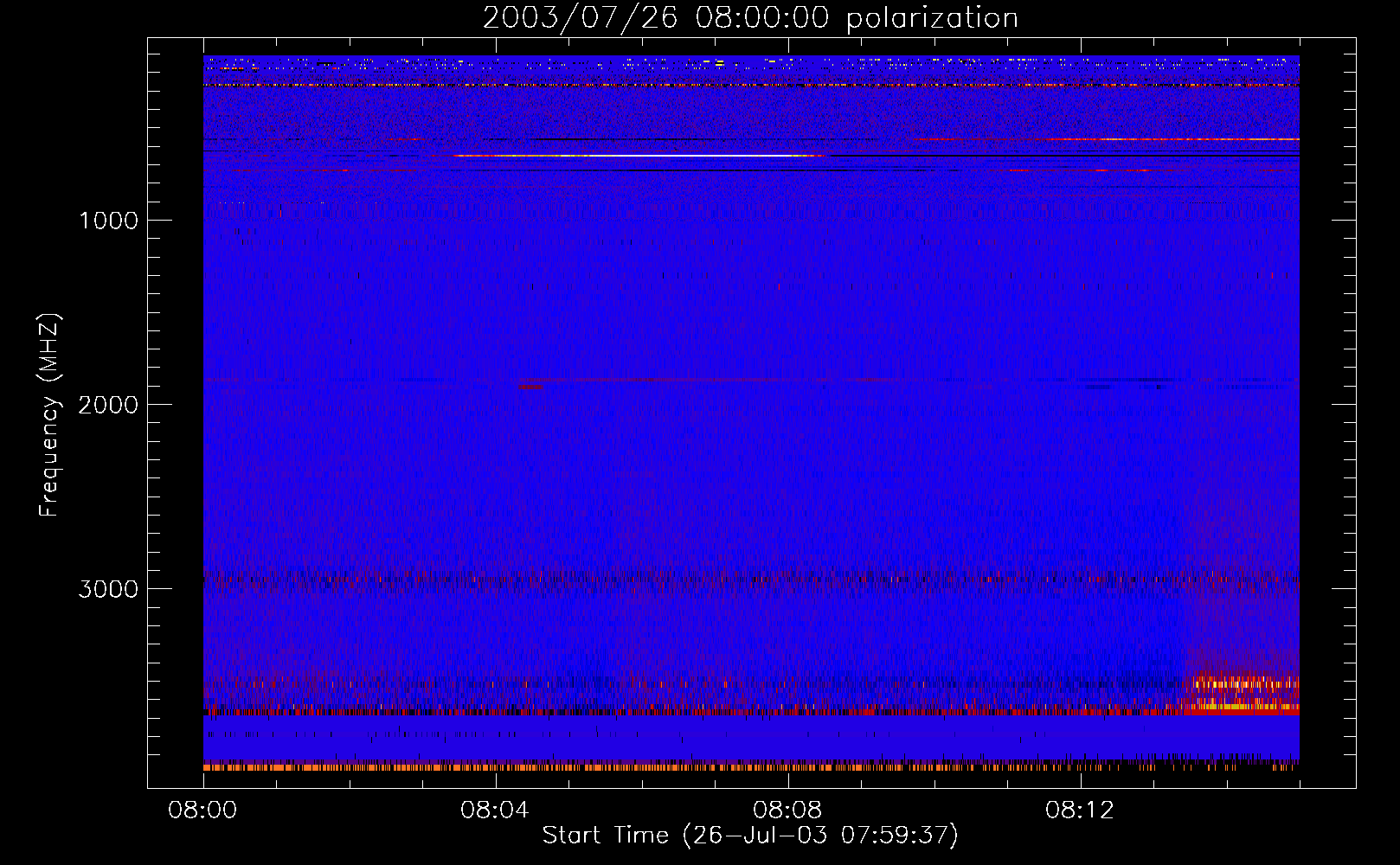Click the 'Frequency (MHZ)' axis label
This screenshot has height=865, width=1400.
(50, 415)
